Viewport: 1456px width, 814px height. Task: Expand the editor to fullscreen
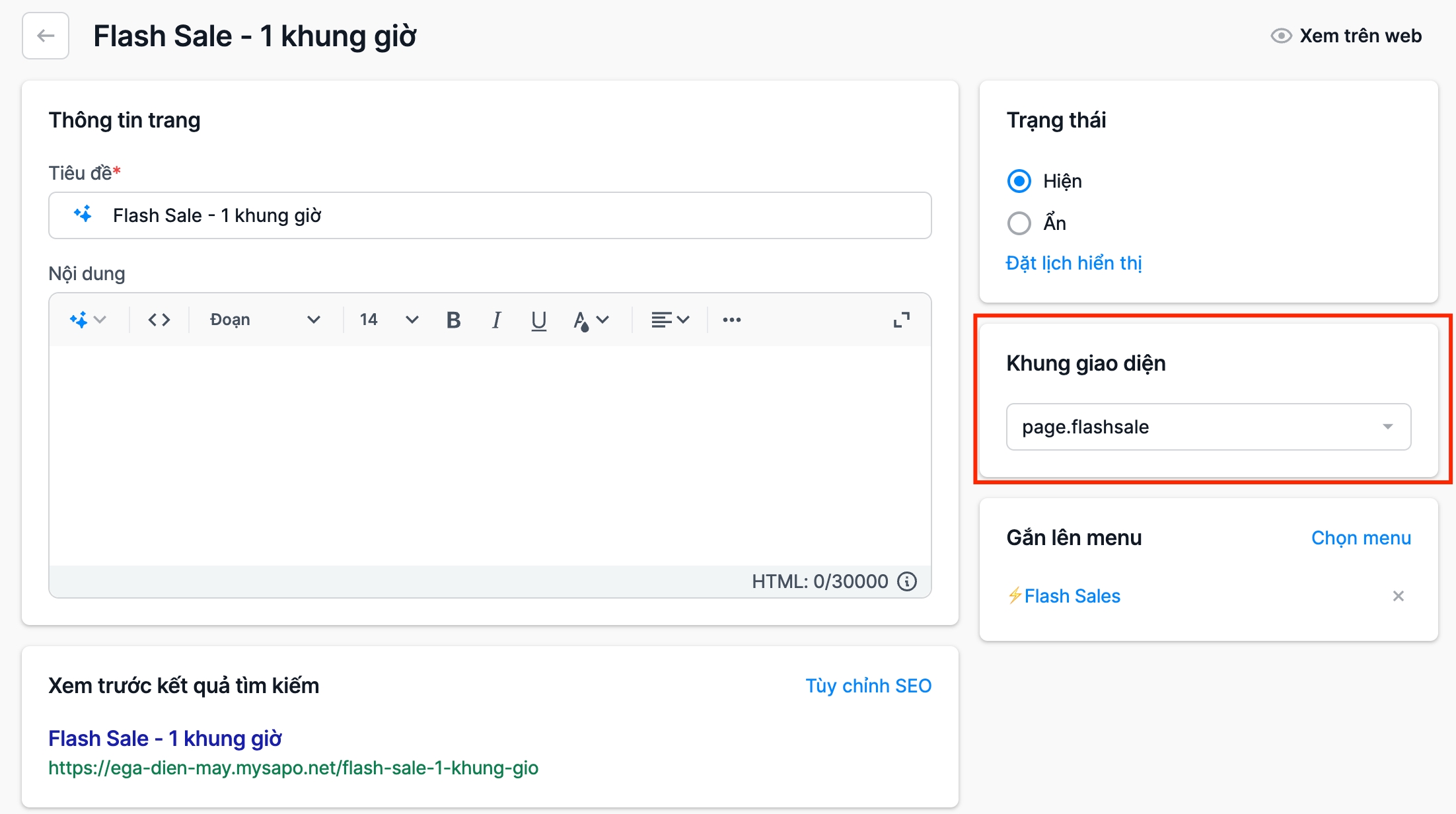pyautogui.click(x=901, y=320)
